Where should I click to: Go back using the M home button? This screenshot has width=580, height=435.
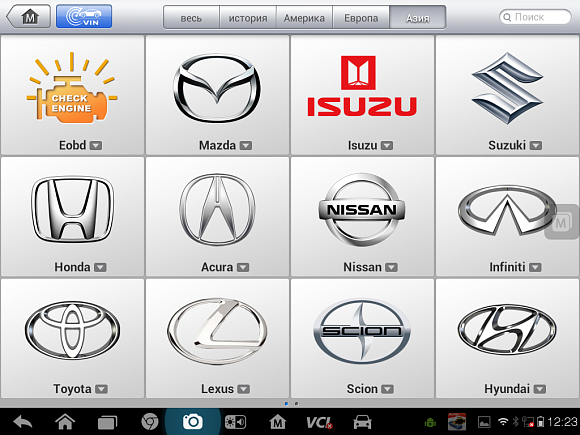coord(29,16)
